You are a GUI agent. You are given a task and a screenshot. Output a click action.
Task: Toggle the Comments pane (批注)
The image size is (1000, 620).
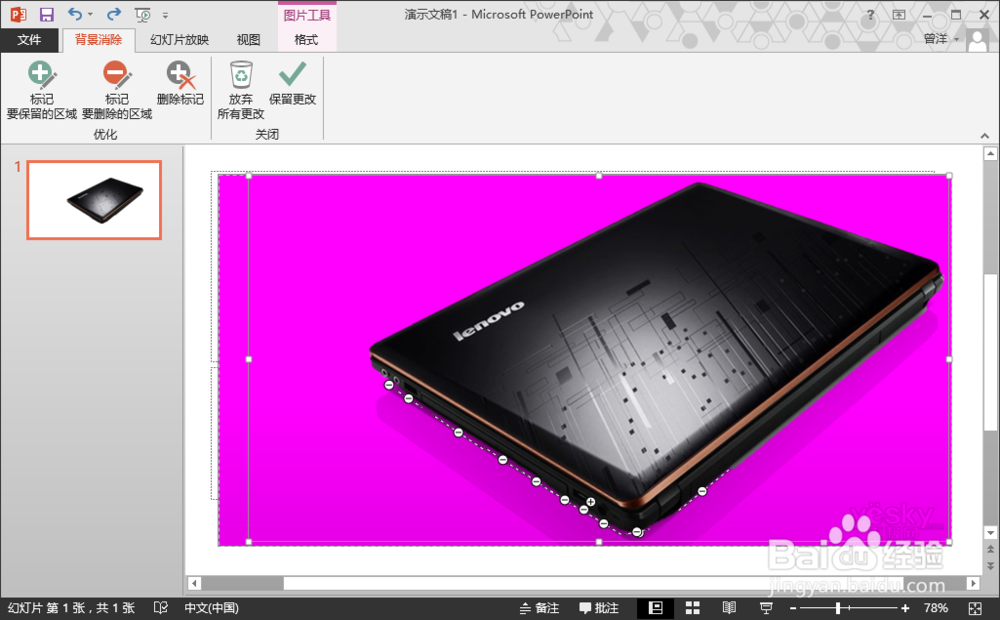599,608
